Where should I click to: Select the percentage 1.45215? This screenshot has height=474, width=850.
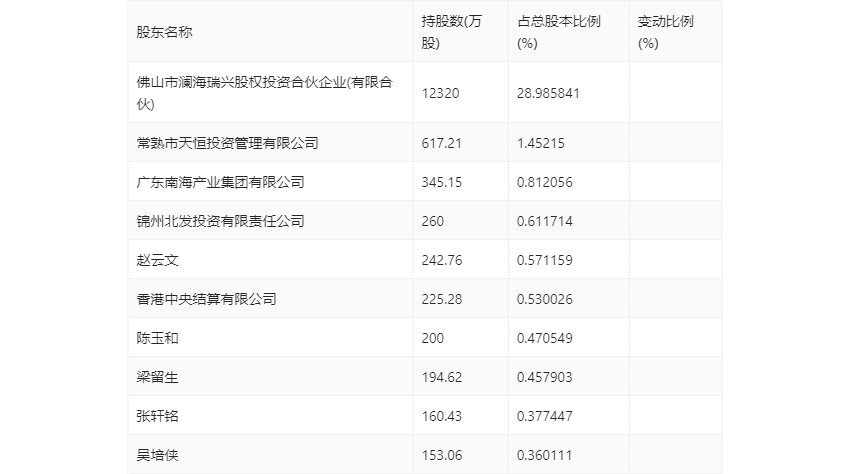pyautogui.click(x=540, y=143)
